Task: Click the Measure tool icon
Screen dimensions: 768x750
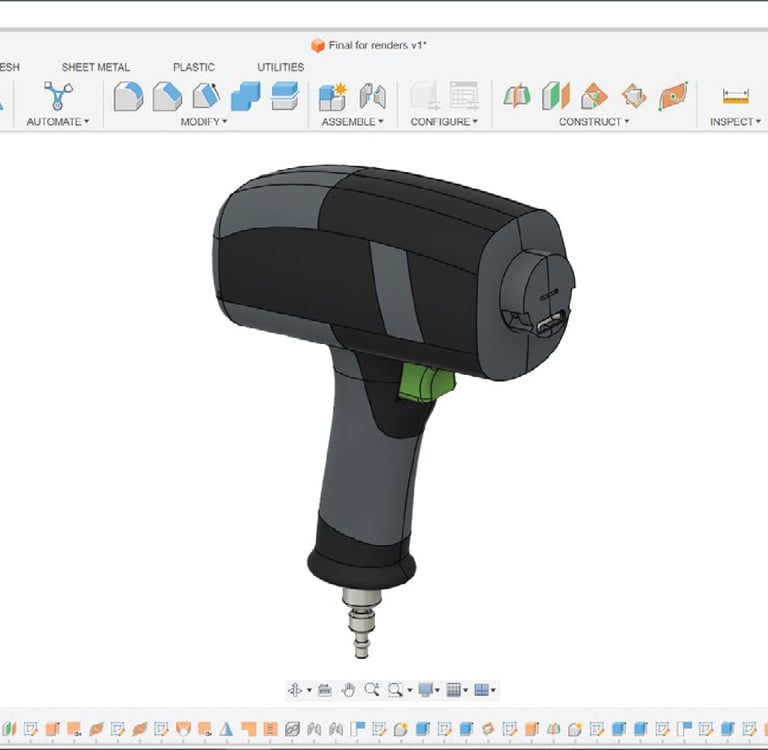Action: pyautogui.click(x=736, y=96)
